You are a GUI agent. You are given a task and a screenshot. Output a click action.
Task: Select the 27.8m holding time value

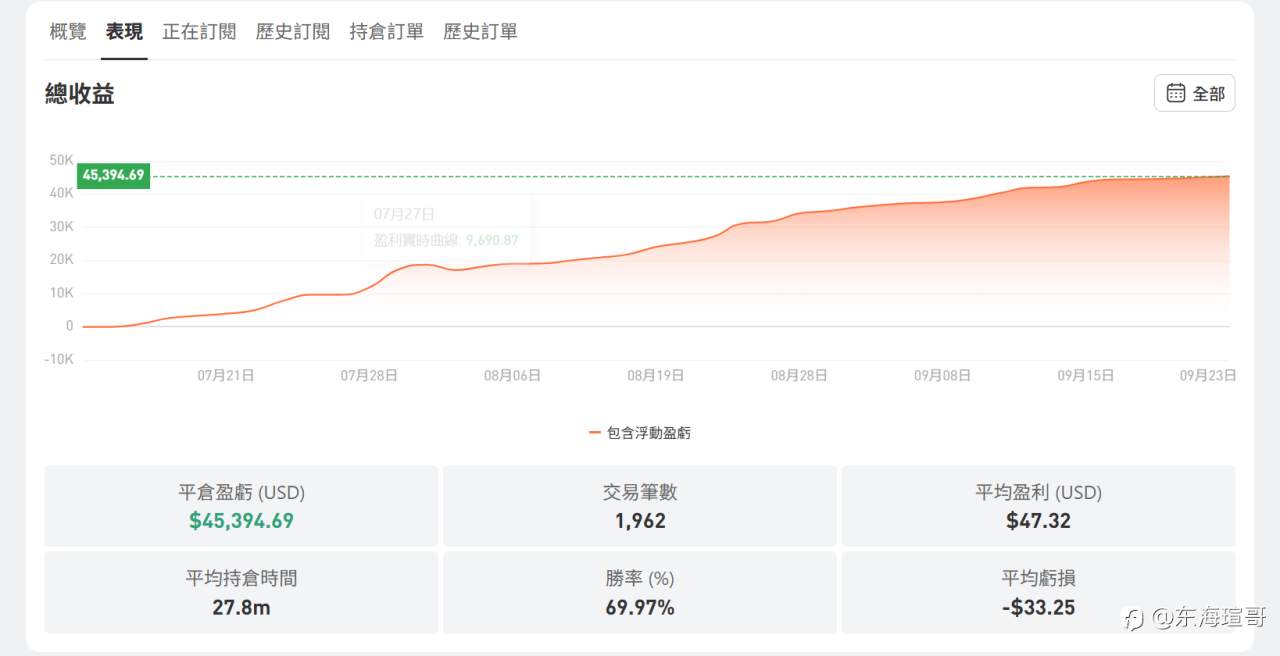[241, 607]
